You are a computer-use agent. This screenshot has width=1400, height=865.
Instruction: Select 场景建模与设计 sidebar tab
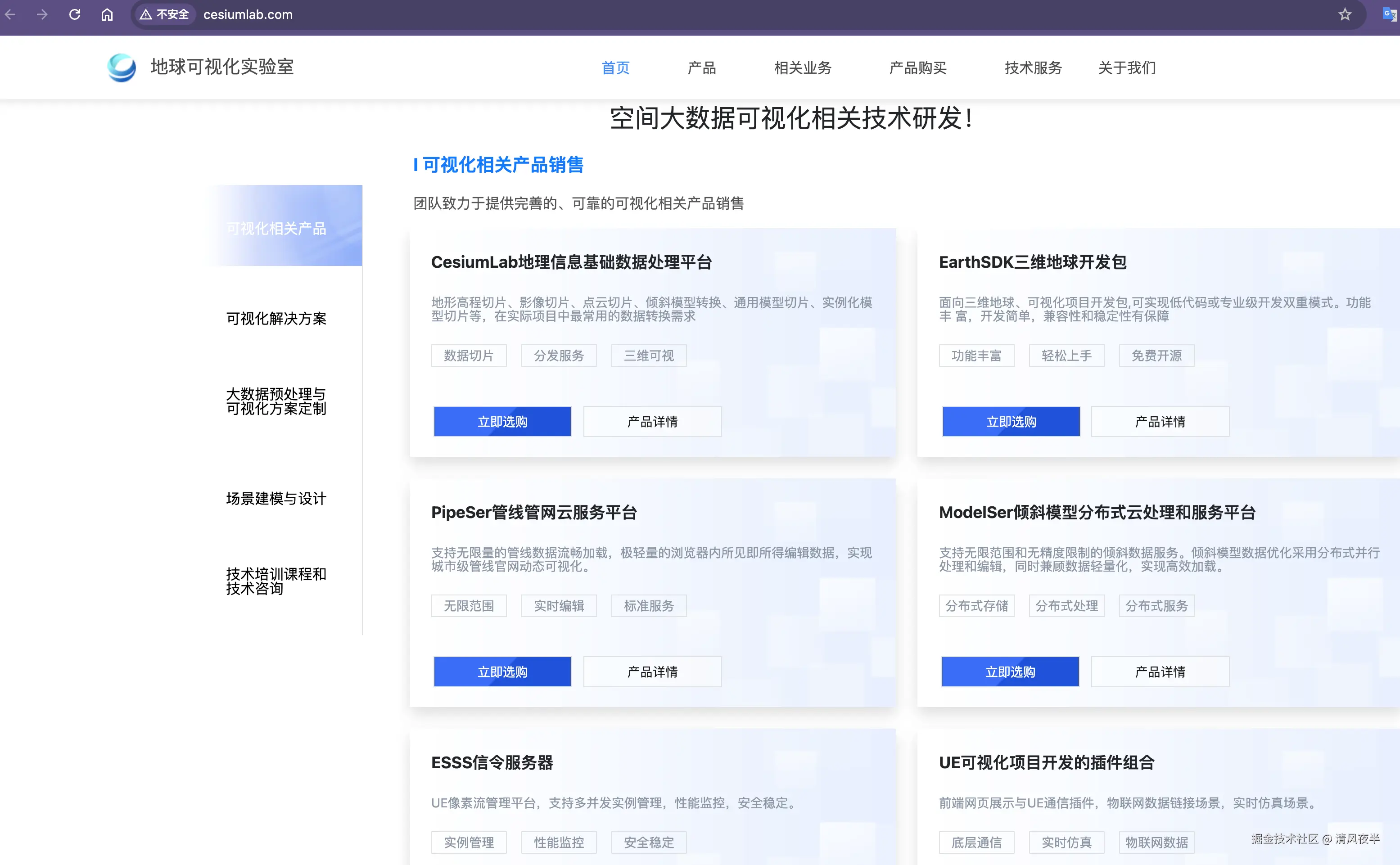[276, 498]
